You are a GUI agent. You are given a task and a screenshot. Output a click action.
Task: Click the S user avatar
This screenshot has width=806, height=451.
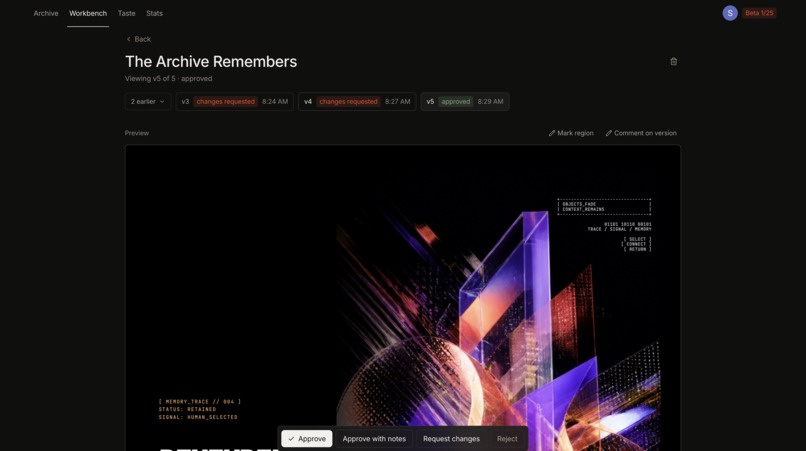(730, 13)
